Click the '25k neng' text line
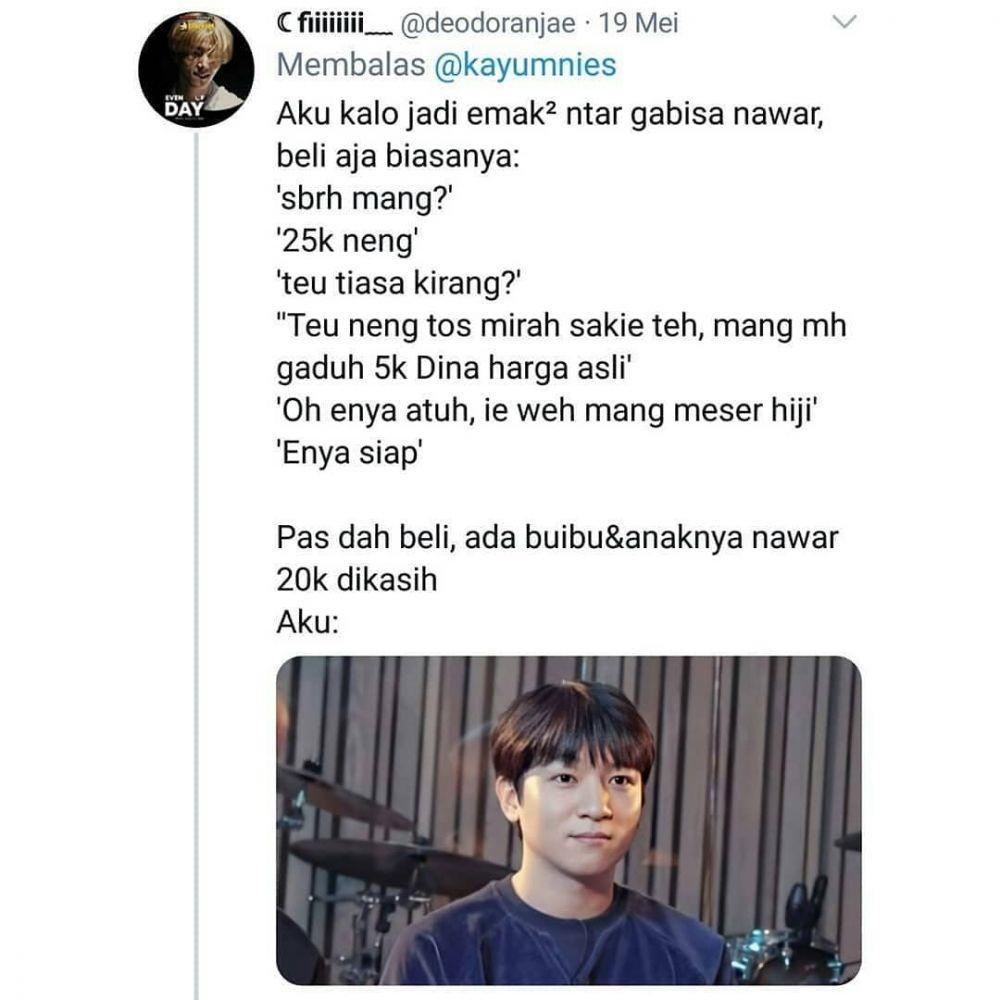The height and width of the screenshot is (1000, 1000). 348,242
